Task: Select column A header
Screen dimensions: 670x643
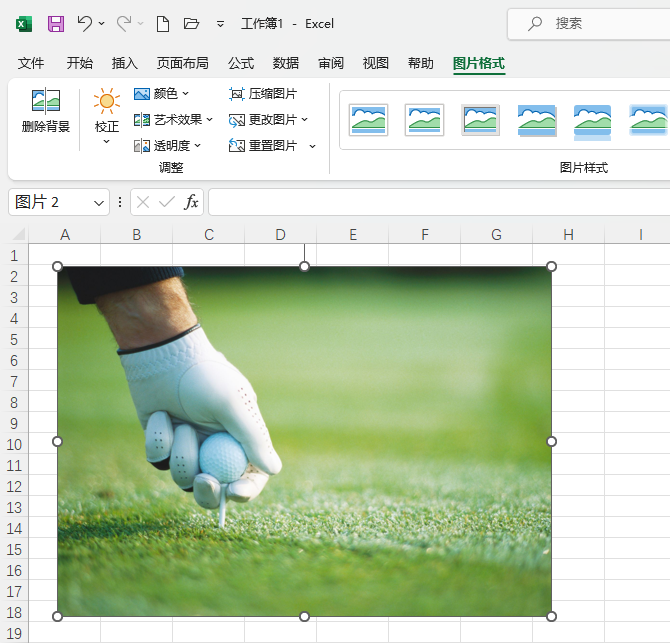Action: pos(65,235)
